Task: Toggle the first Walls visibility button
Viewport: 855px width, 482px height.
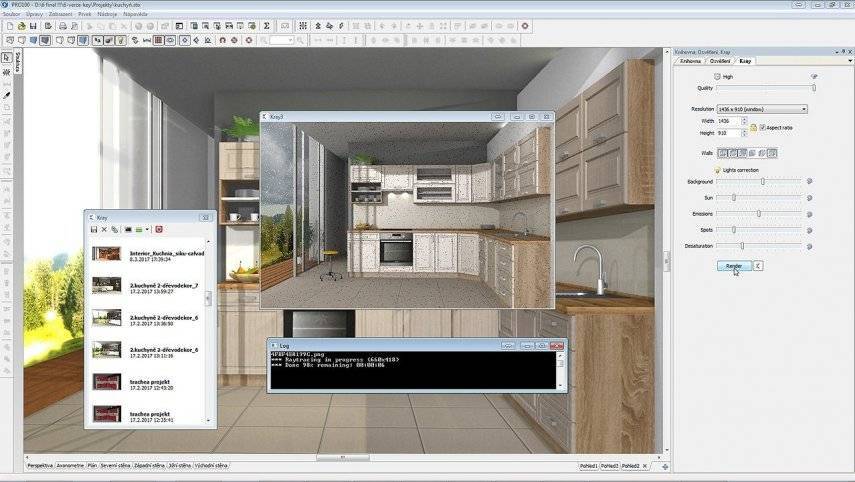Action: click(722, 153)
